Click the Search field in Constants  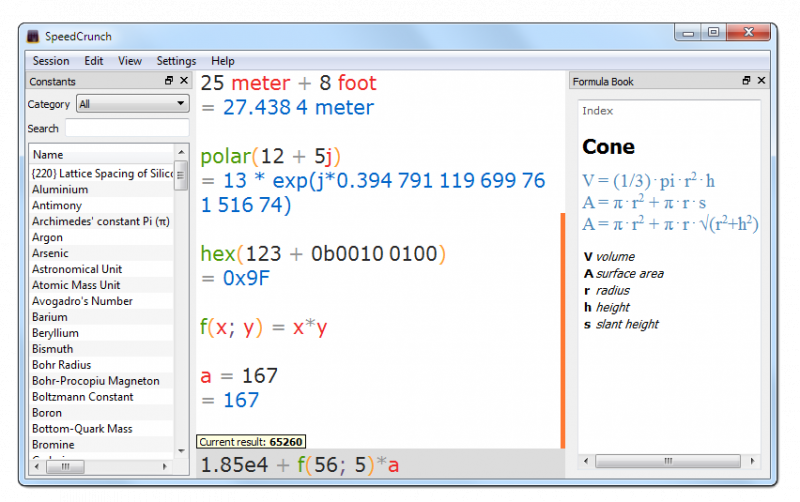[x=127, y=128]
